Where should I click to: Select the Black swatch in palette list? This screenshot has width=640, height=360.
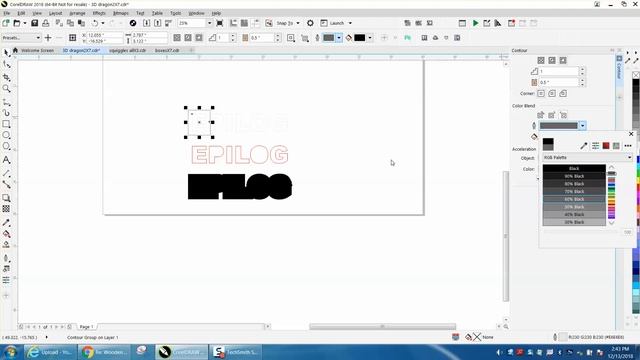click(574, 169)
